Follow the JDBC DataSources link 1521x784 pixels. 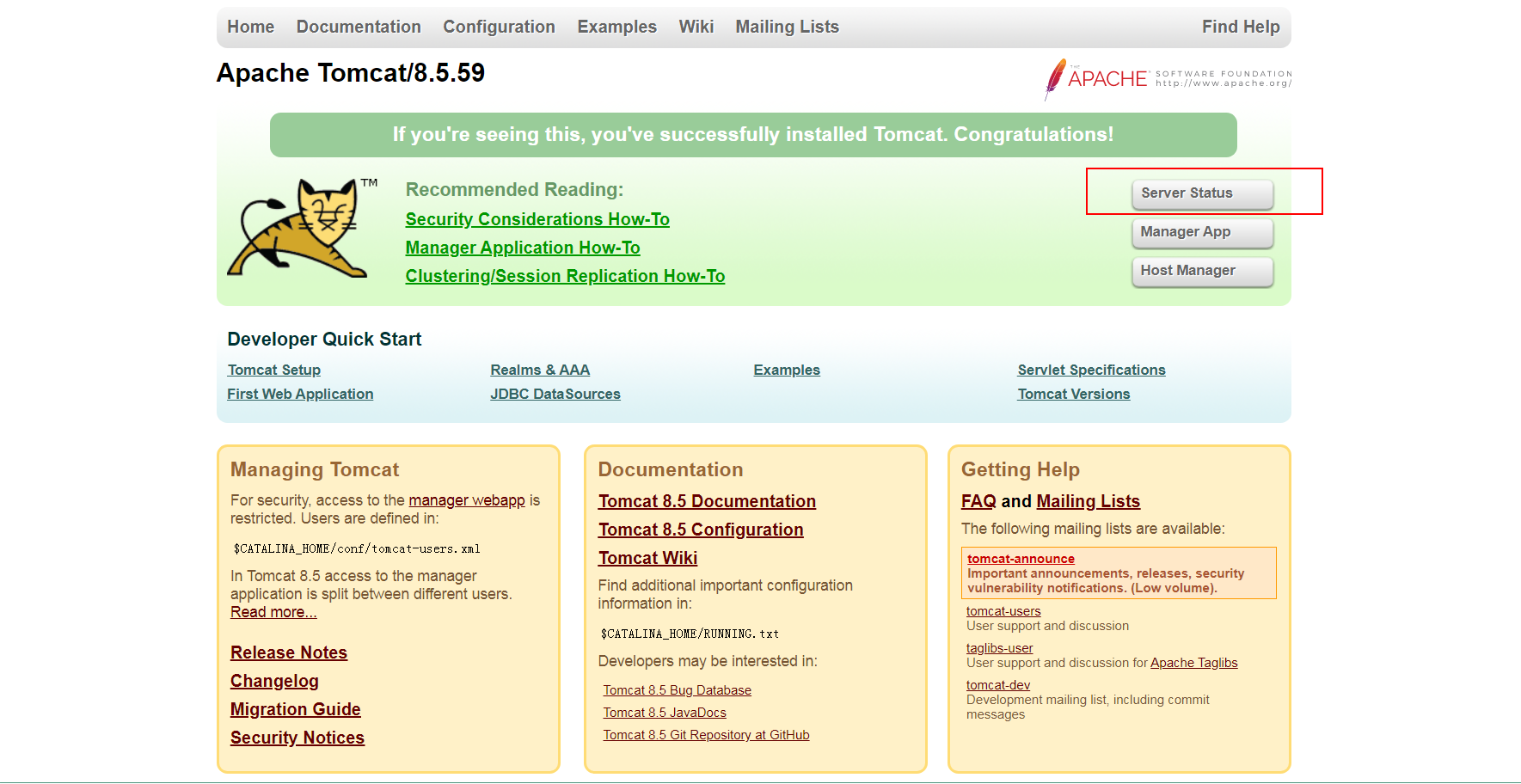pyautogui.click(x=555, y=394)
